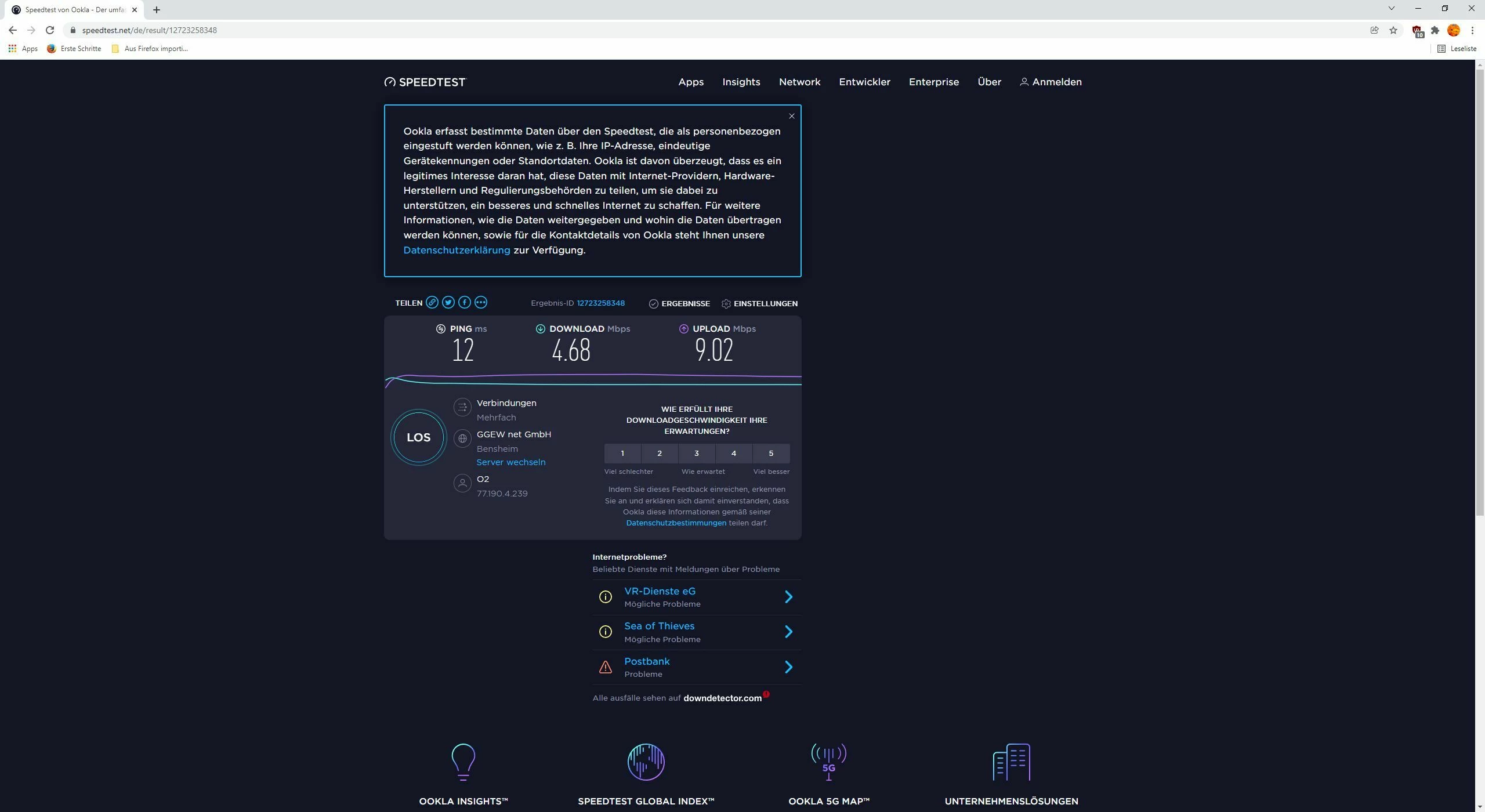
Task: Close the Ookla privacy notice
Action: [791, 116]
